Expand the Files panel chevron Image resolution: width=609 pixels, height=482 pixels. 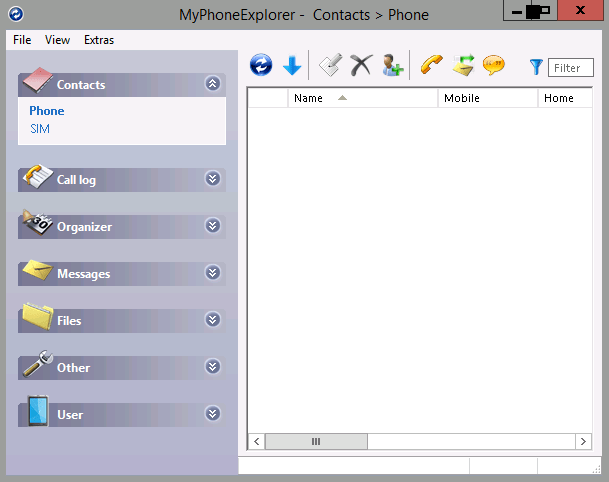(212, 320)
